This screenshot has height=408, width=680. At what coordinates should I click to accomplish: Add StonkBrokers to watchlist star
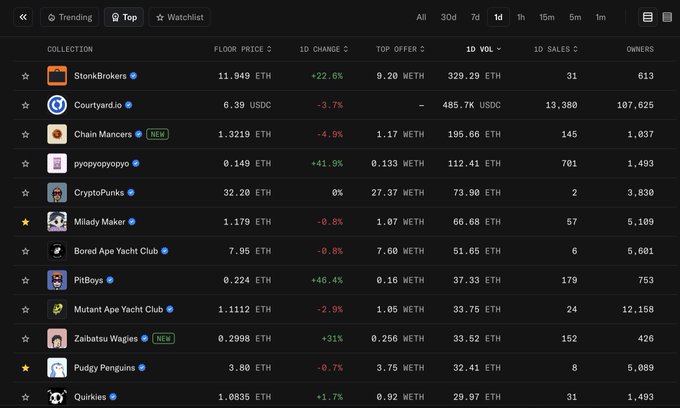click(x=26, y=76)
